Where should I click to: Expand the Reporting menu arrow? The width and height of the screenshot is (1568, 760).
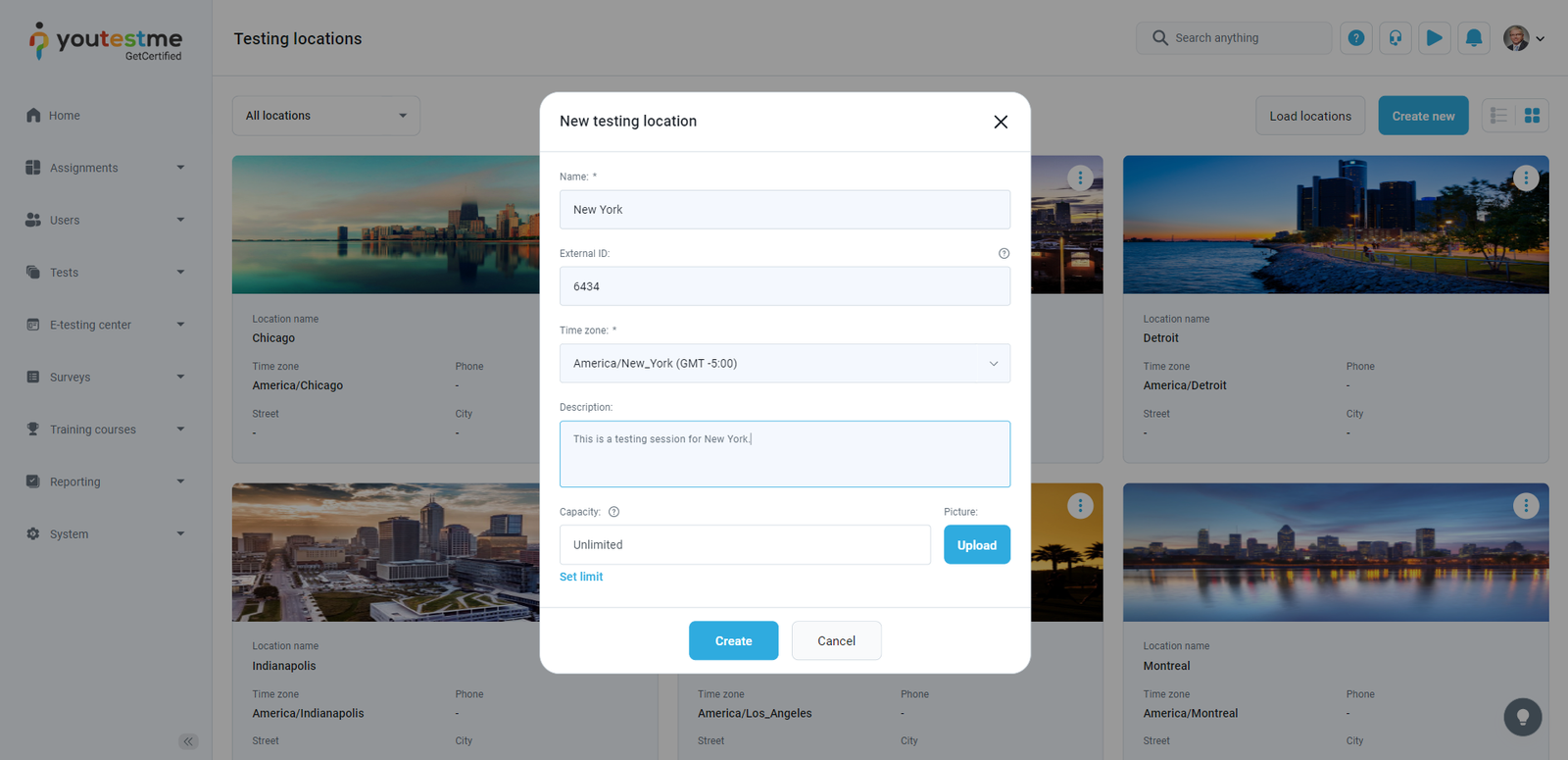pos(180,481)
